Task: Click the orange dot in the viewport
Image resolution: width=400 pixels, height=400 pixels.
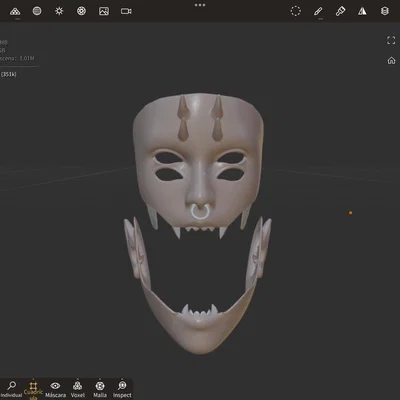Action: (x=350, y=213)
